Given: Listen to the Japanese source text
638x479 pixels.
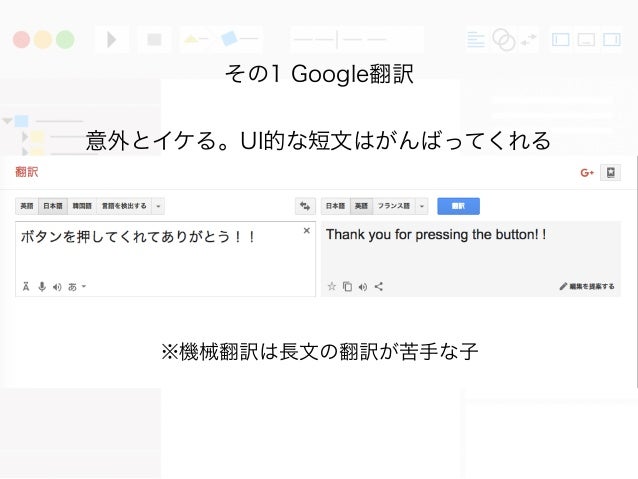Looking at the screenshot, I should pos(57,287).
